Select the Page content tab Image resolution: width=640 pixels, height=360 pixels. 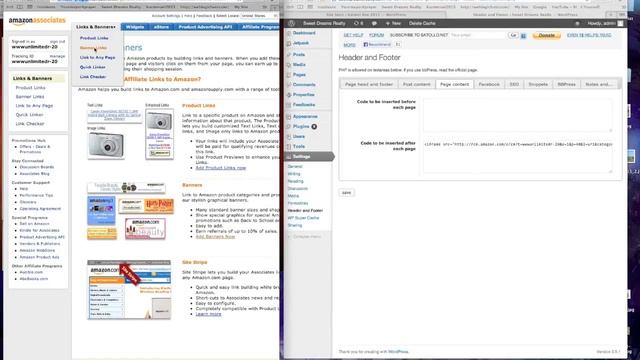(454, 84)
